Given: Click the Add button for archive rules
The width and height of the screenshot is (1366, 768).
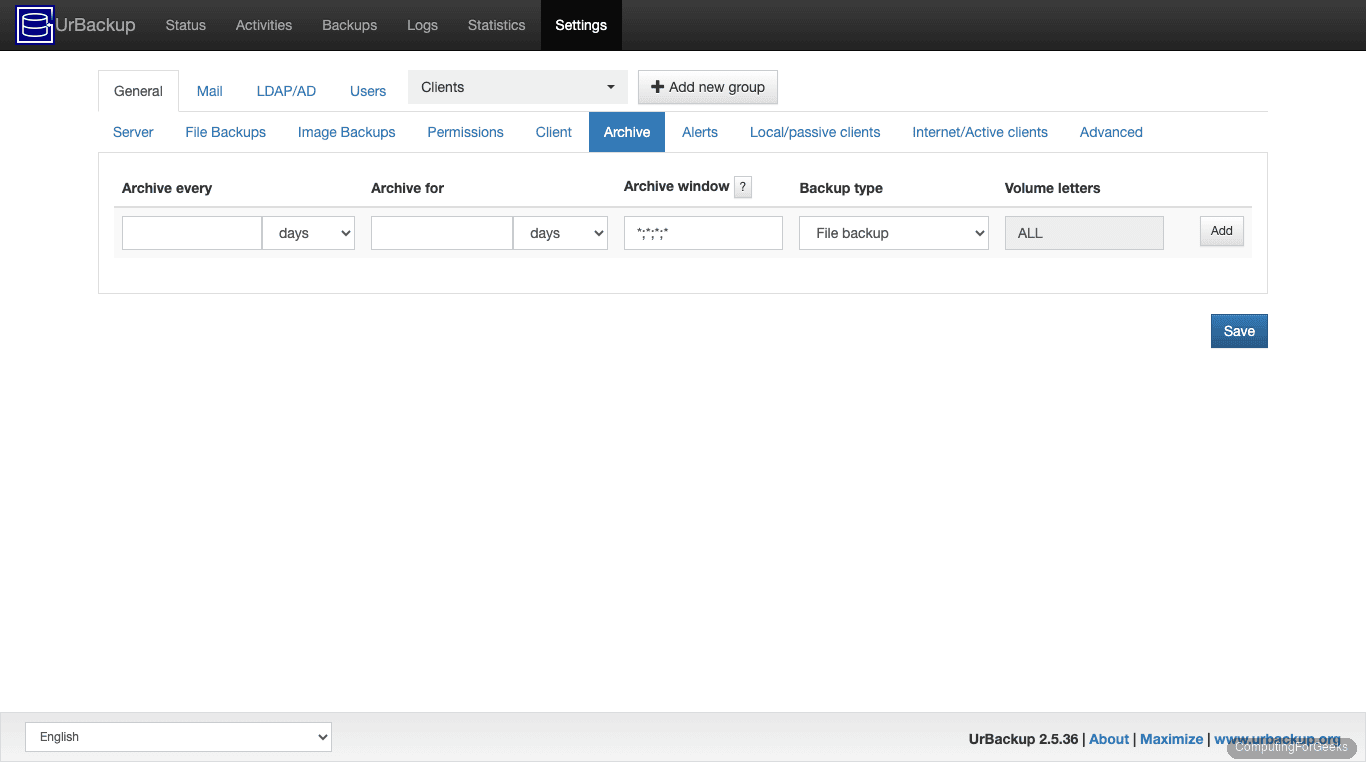Looking at the screenshot, I should pos(1221,231).
